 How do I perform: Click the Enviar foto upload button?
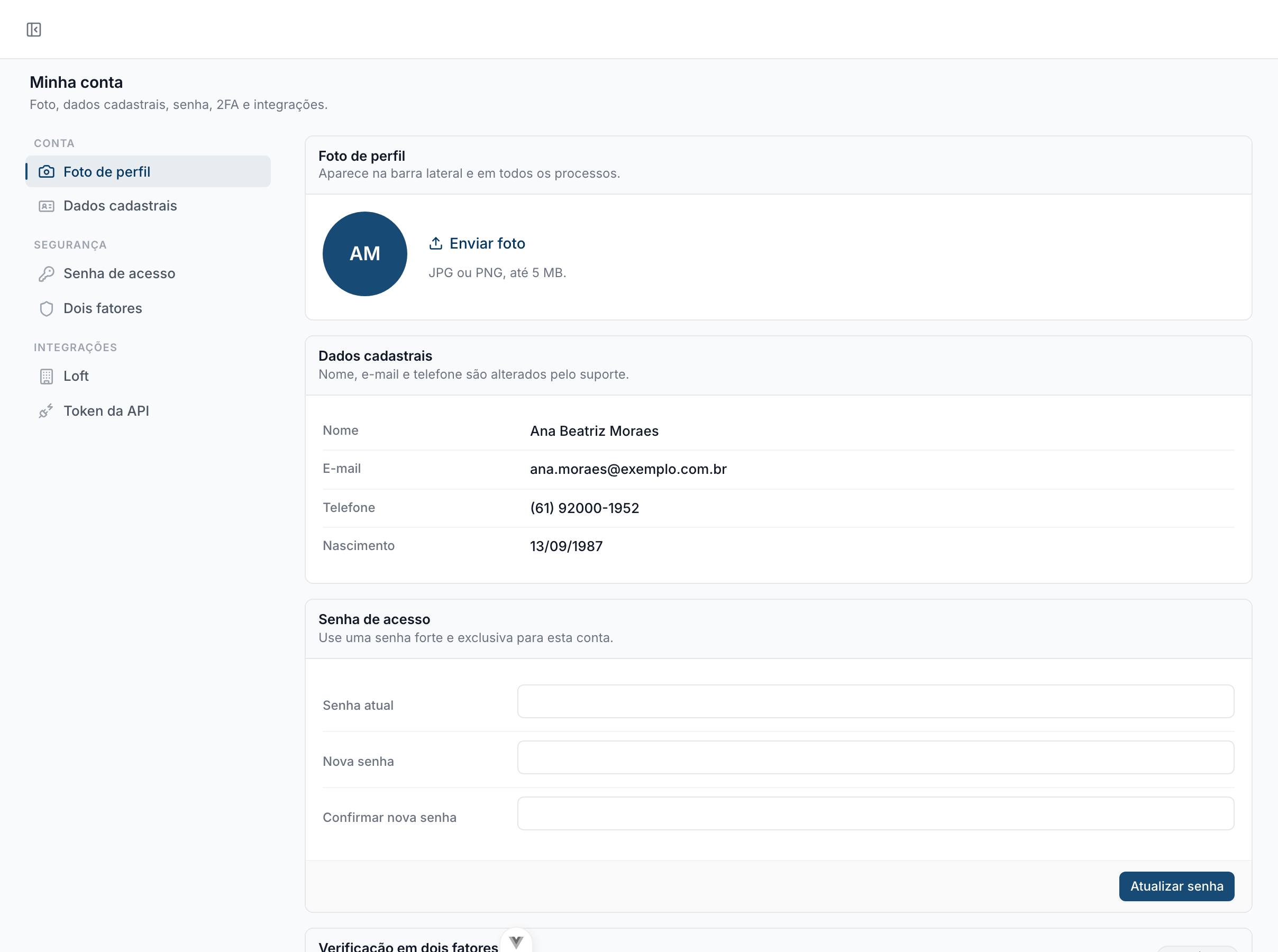click(477, 243)
